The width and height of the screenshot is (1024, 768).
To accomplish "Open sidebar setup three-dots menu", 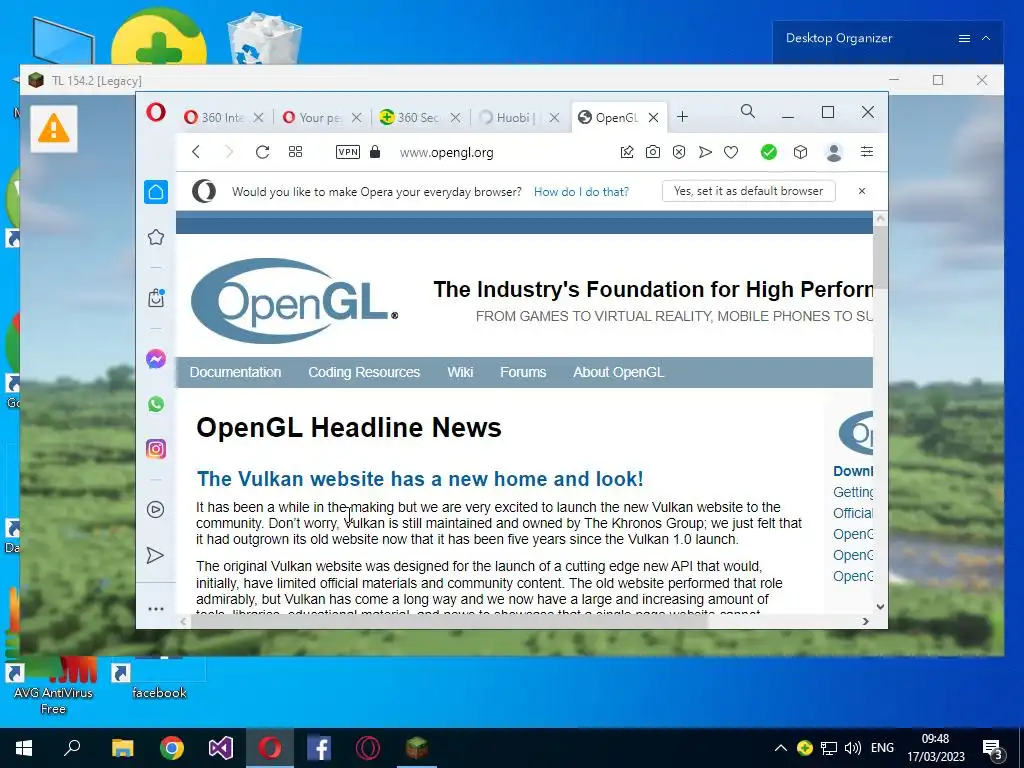I will [155, 609].
